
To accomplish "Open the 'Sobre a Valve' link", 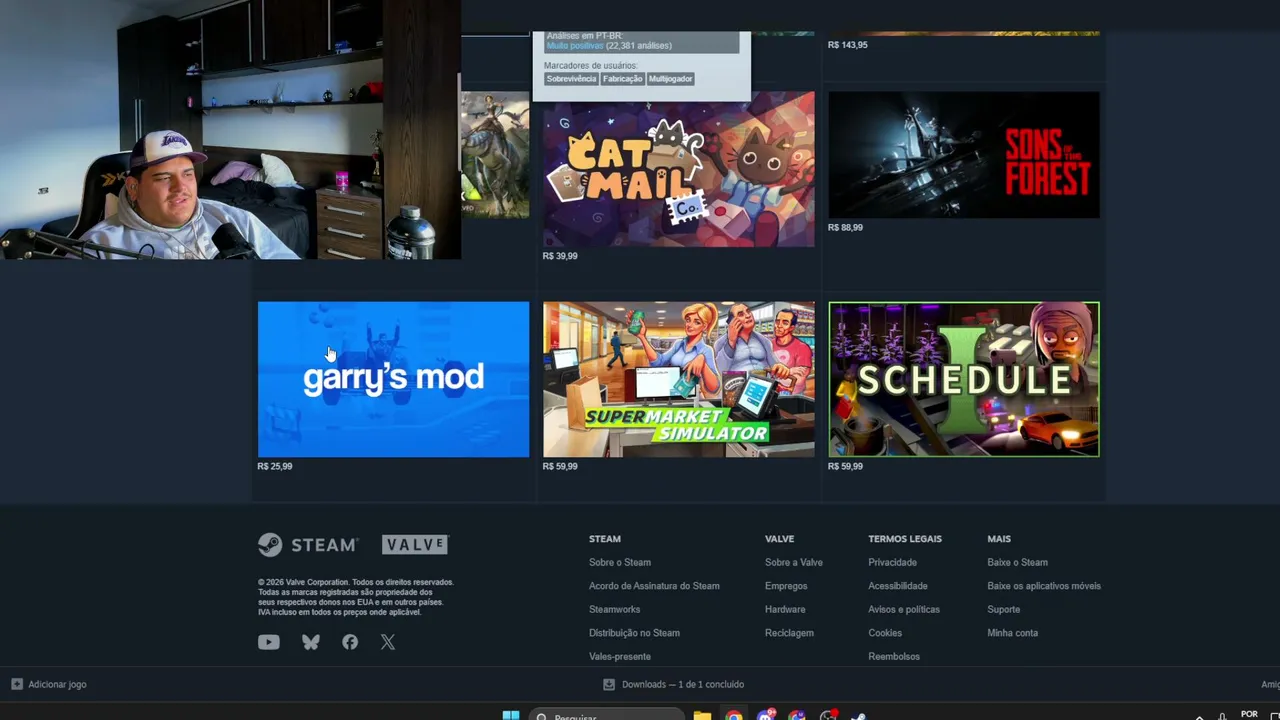I will (x=794, y=562).
